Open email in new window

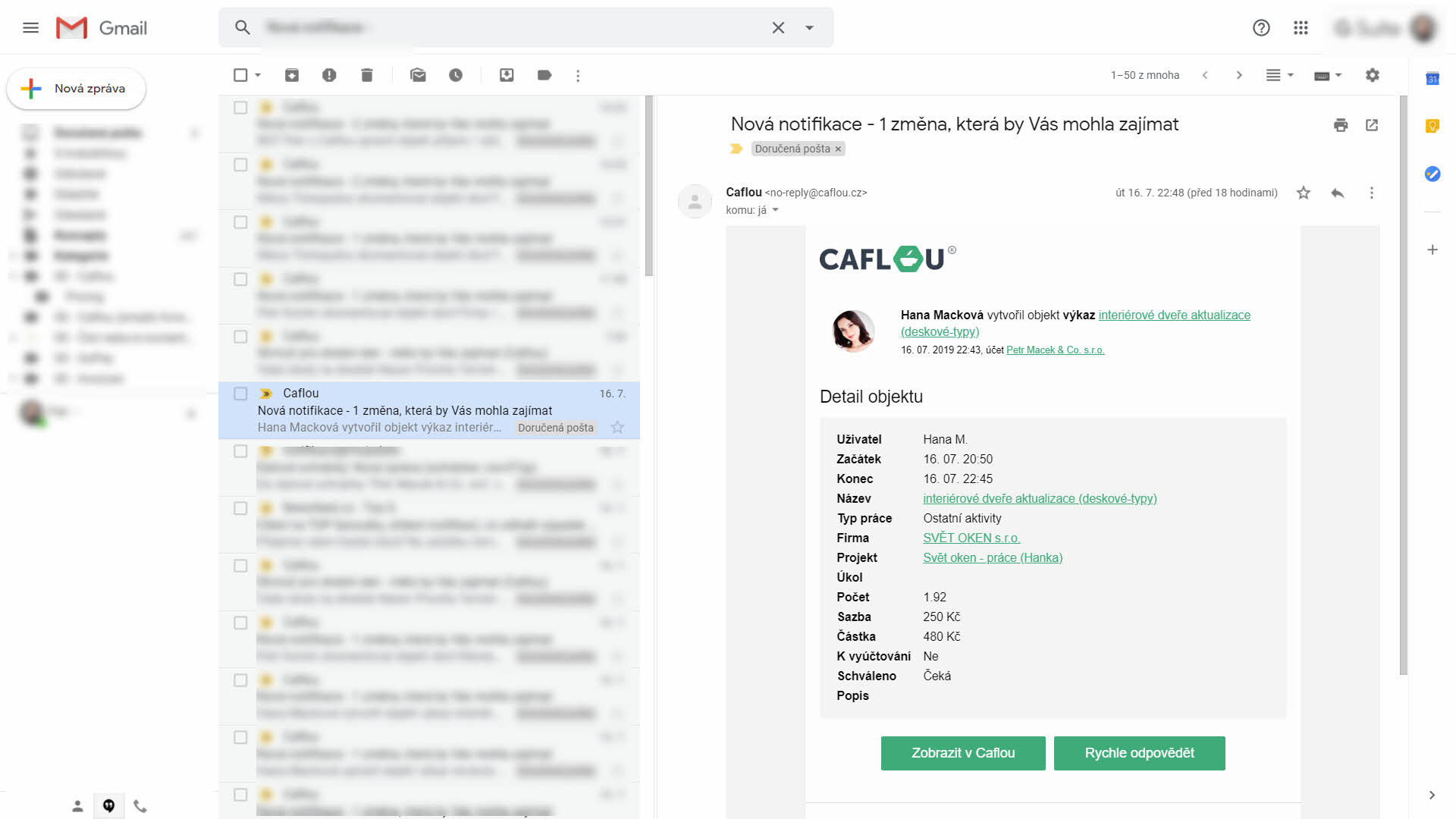click(x=1372, y=125)
